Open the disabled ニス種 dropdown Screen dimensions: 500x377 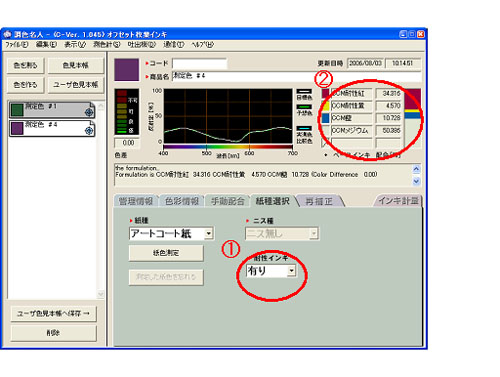[x=313, y=234]
